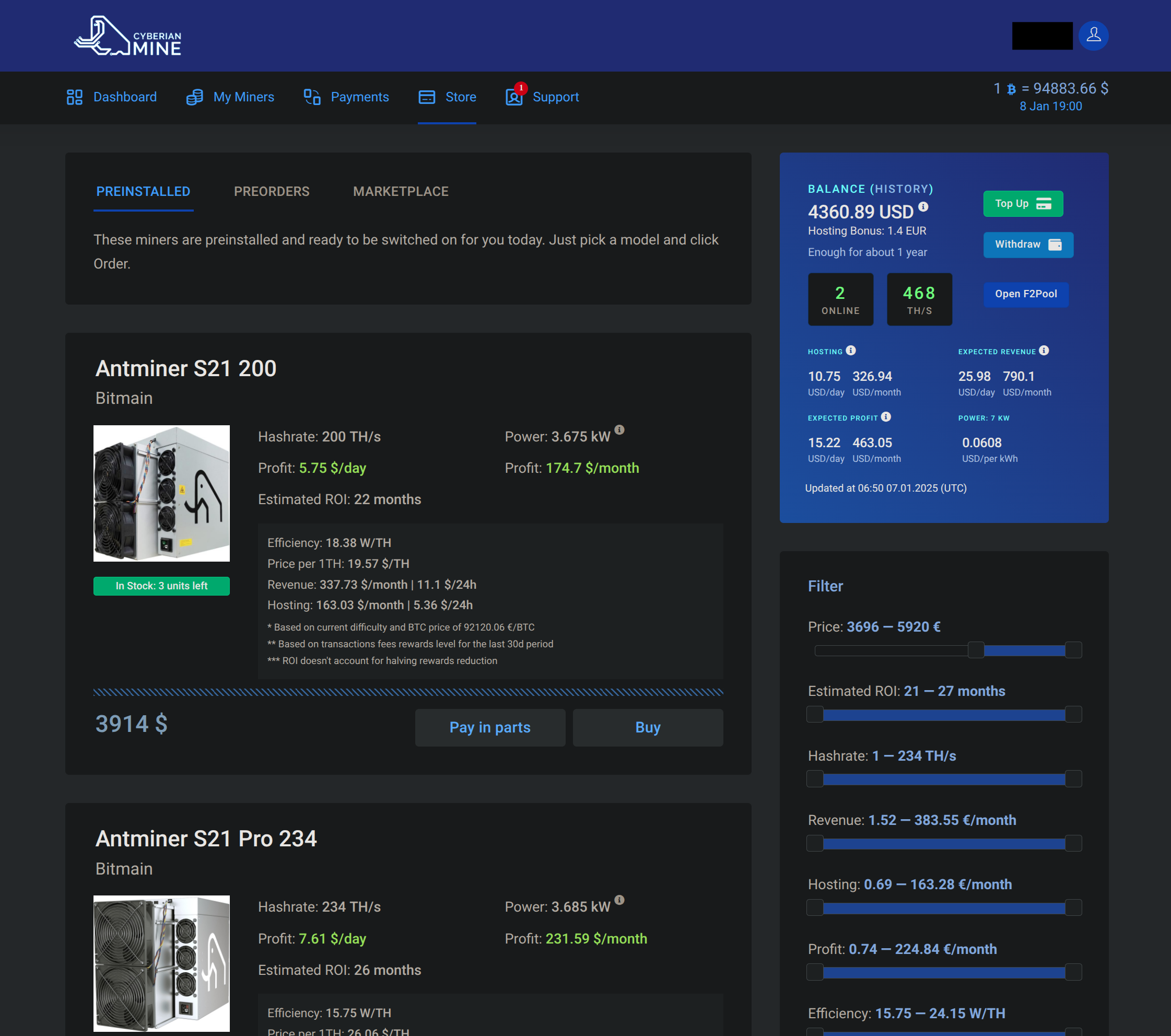Click Pay in parts for Antminer S21 200

(x=490, y=727)
